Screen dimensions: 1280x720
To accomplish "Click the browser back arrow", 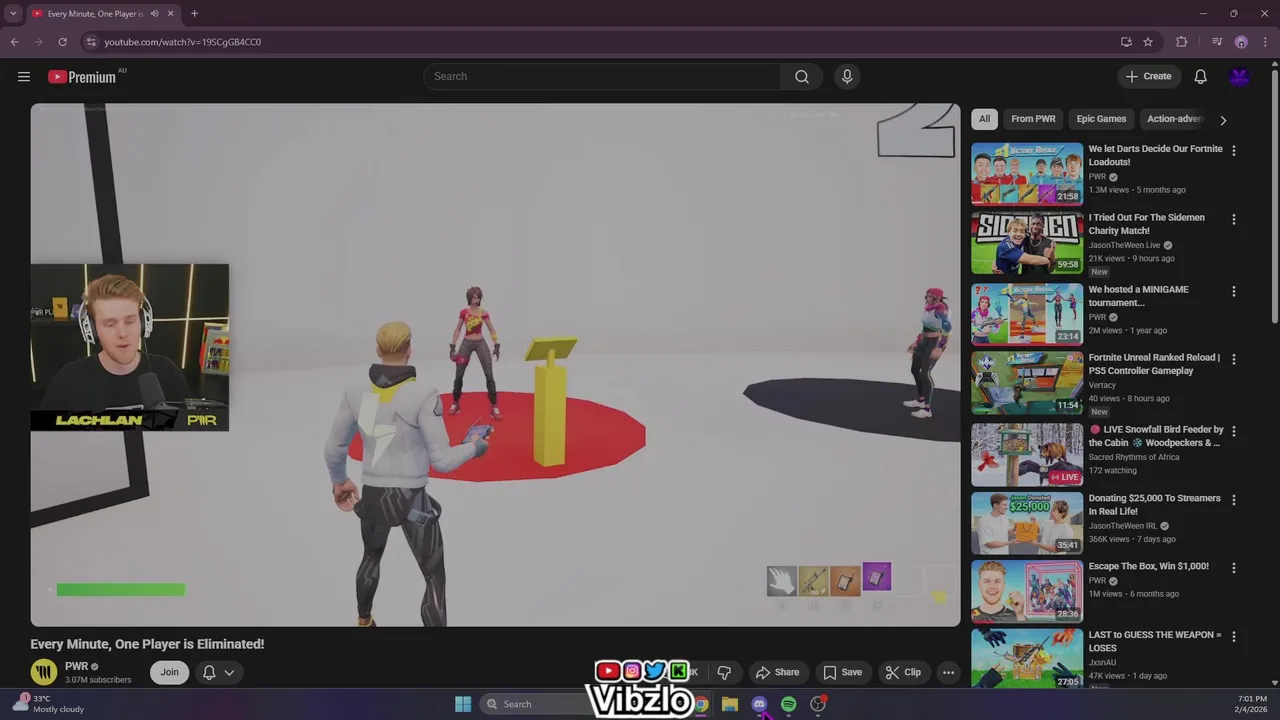I will (x=14, y=42).
